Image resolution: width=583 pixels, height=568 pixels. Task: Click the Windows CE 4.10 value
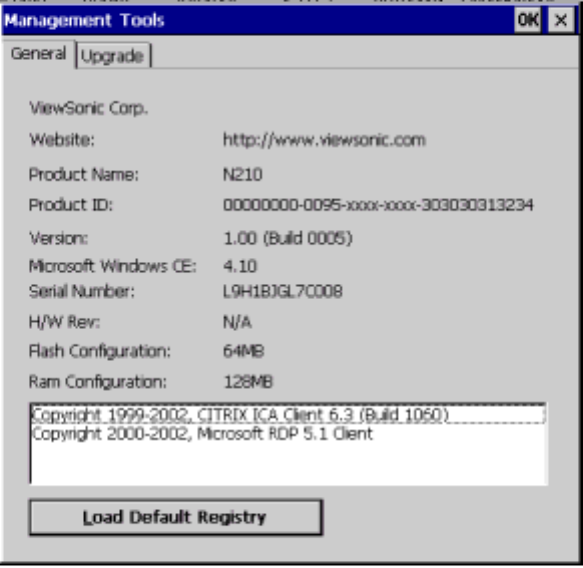click(240, 266)
